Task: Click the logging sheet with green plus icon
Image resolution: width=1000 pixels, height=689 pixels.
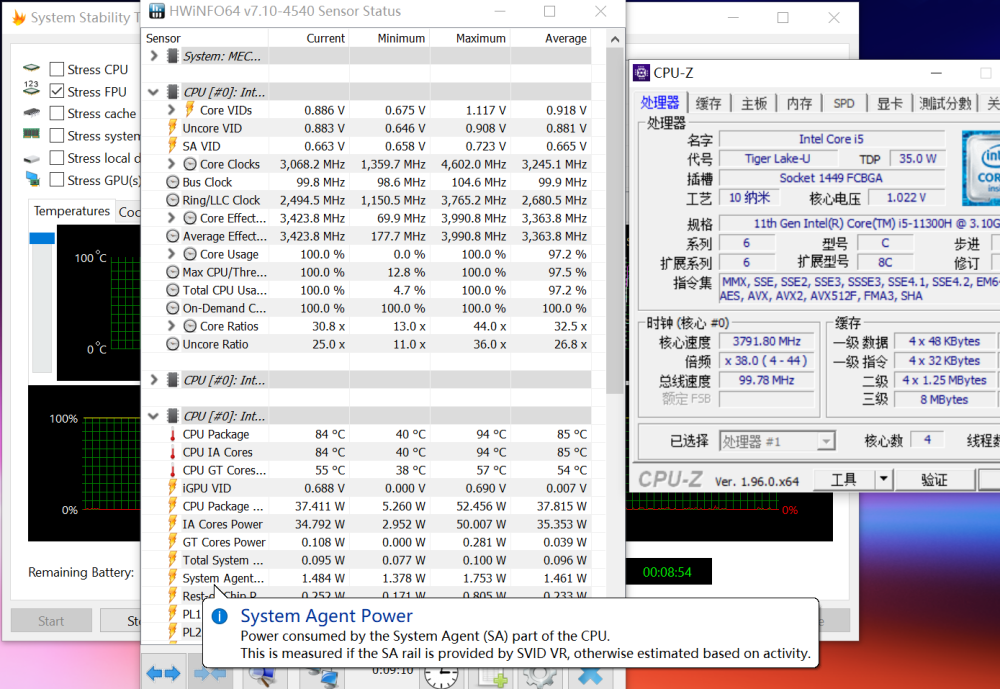Action: tap(492, 676)
